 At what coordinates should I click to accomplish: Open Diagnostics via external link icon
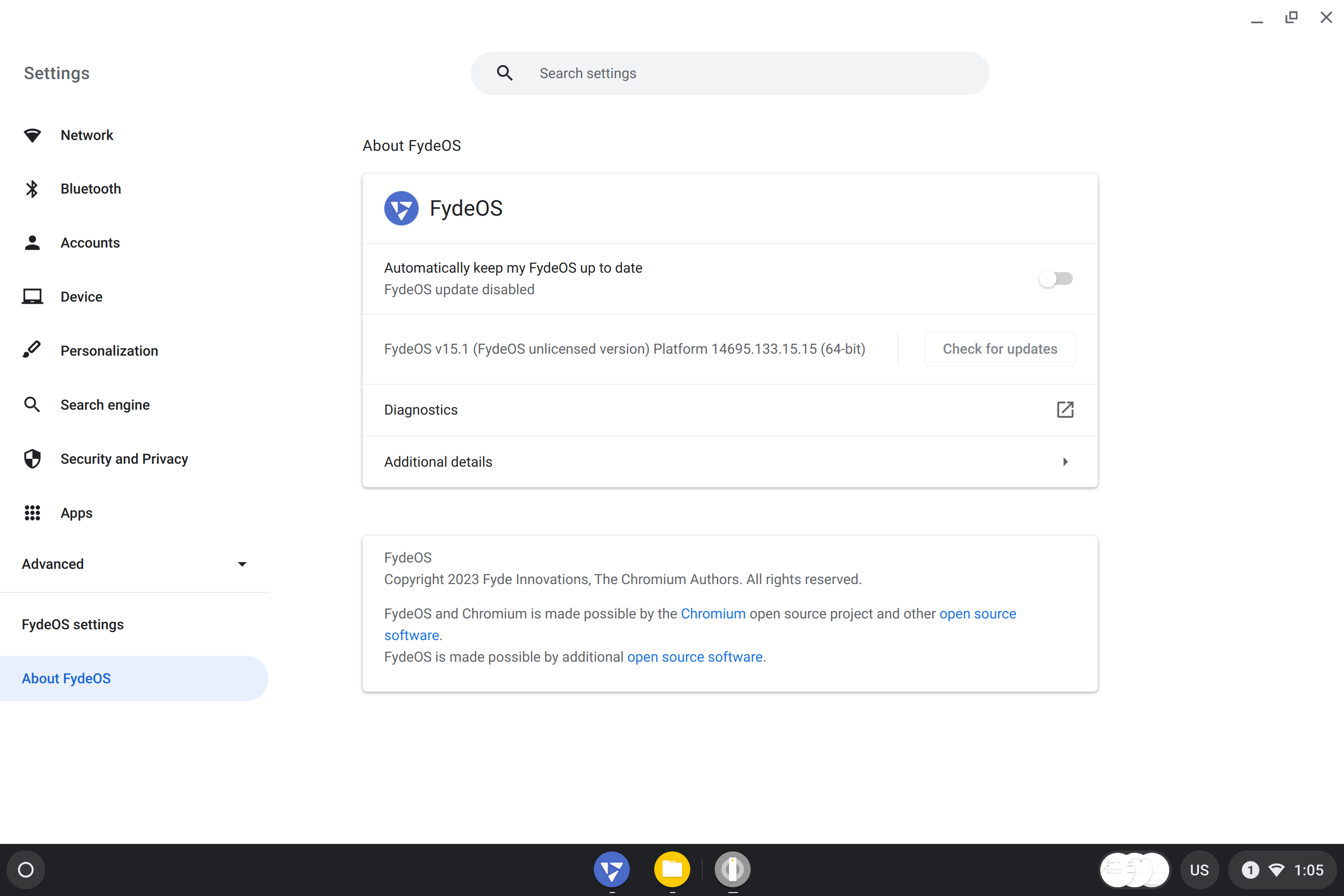click(1064, 410)
